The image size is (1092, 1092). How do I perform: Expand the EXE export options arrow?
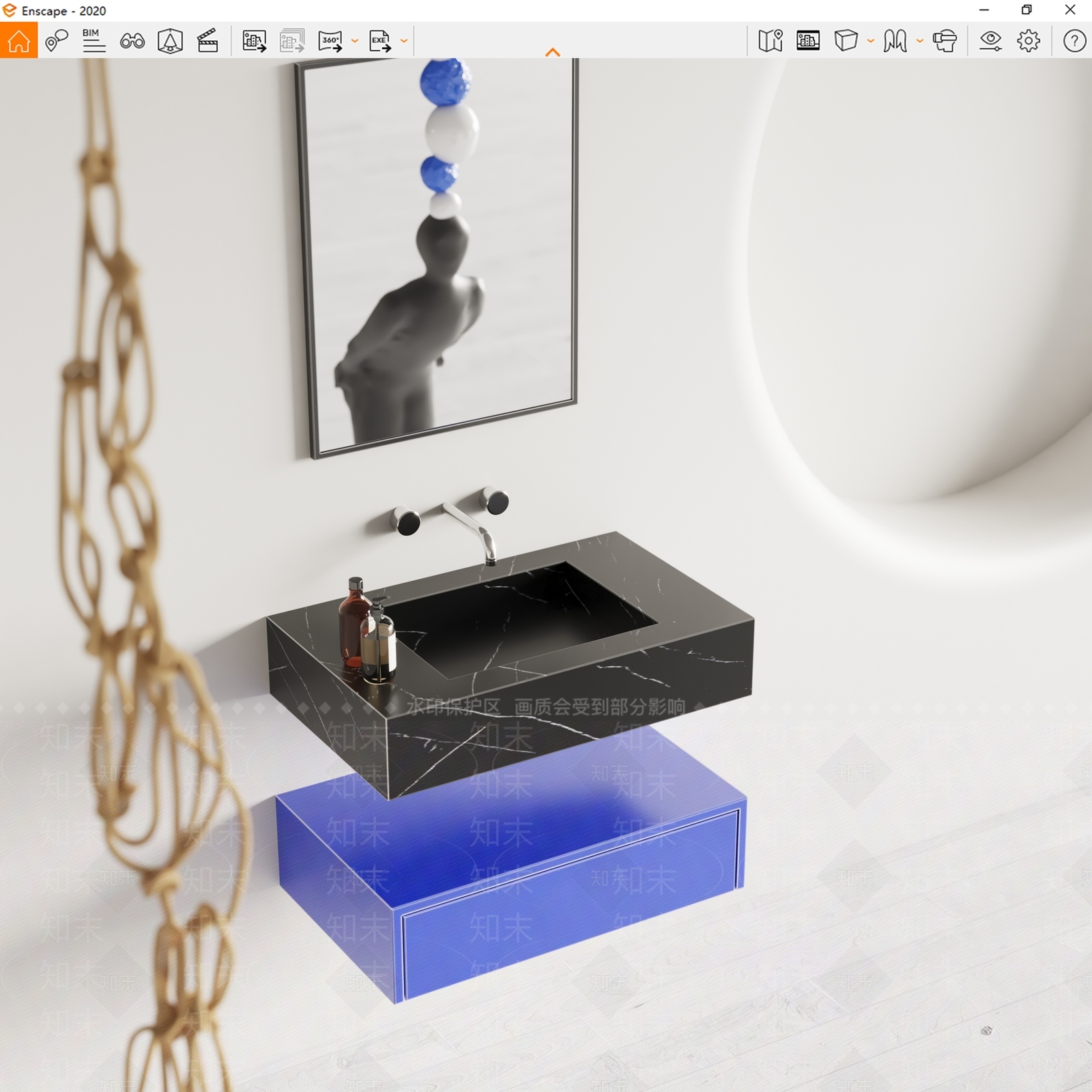(x=404, y=41)
